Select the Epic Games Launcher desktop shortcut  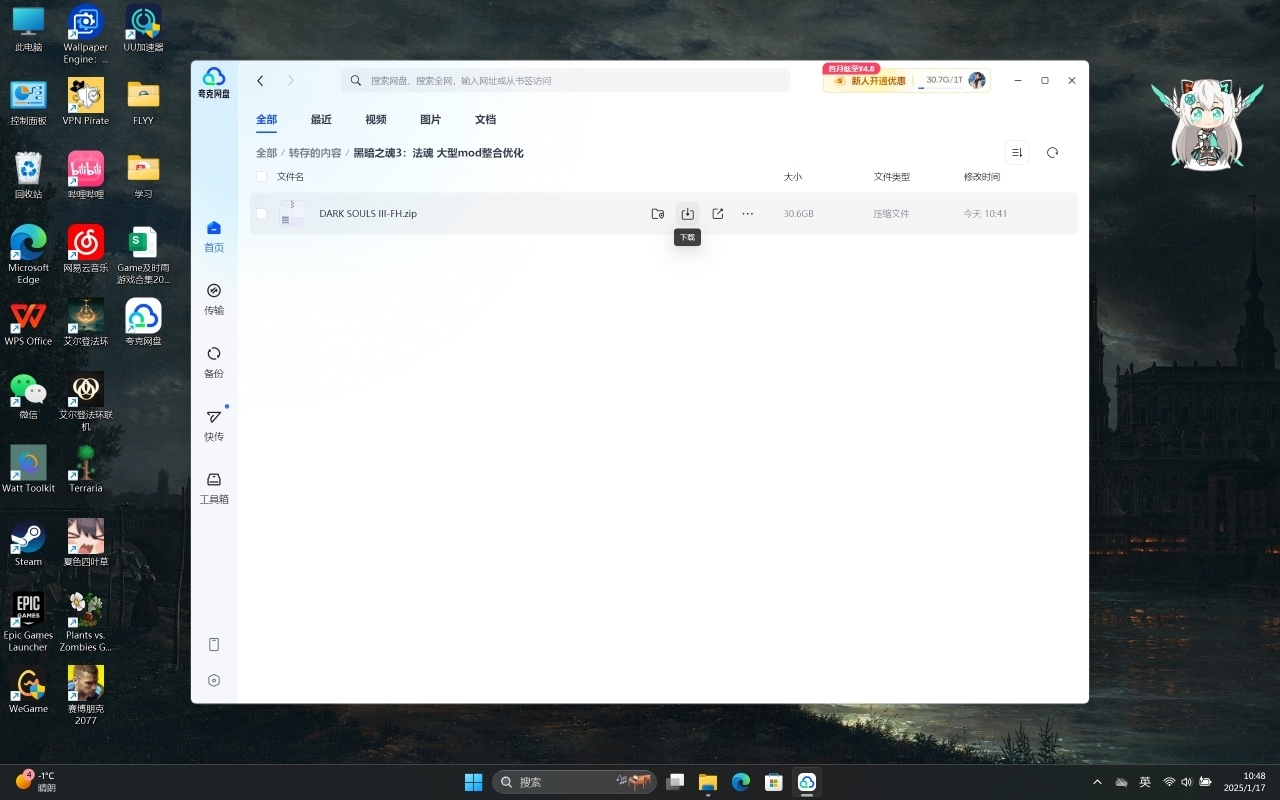[x=28, y=622]
